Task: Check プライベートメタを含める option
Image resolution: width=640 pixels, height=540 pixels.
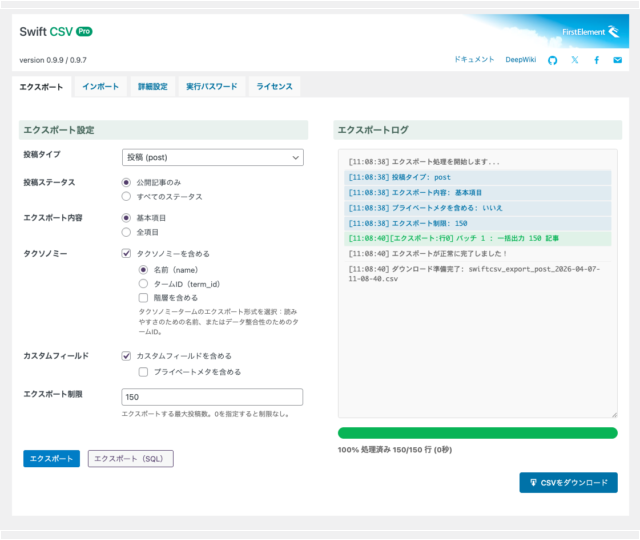Action: (x=144, y=371)
